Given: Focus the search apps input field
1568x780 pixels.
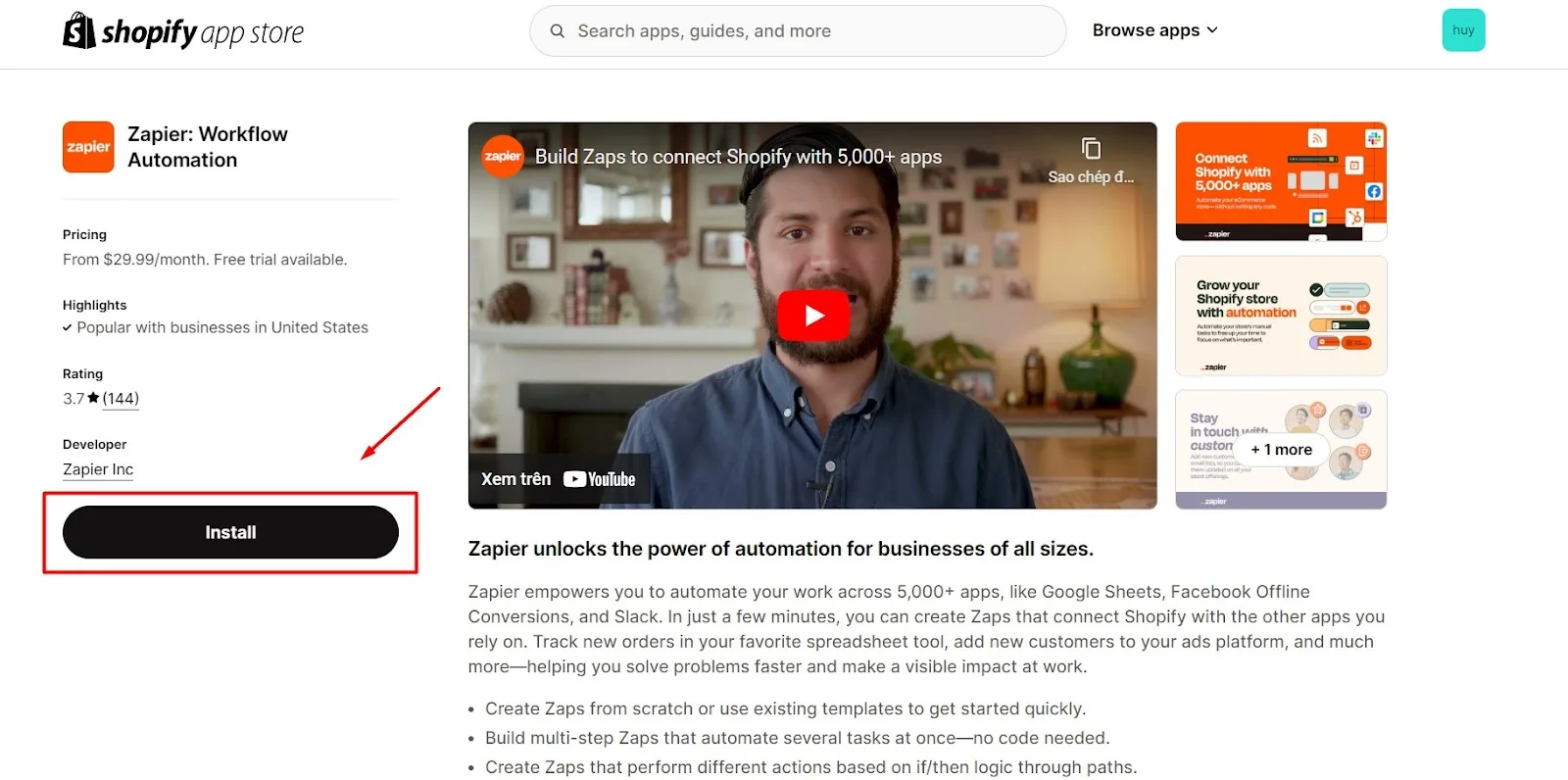Looking at the screenshot, I should (798, 31).
